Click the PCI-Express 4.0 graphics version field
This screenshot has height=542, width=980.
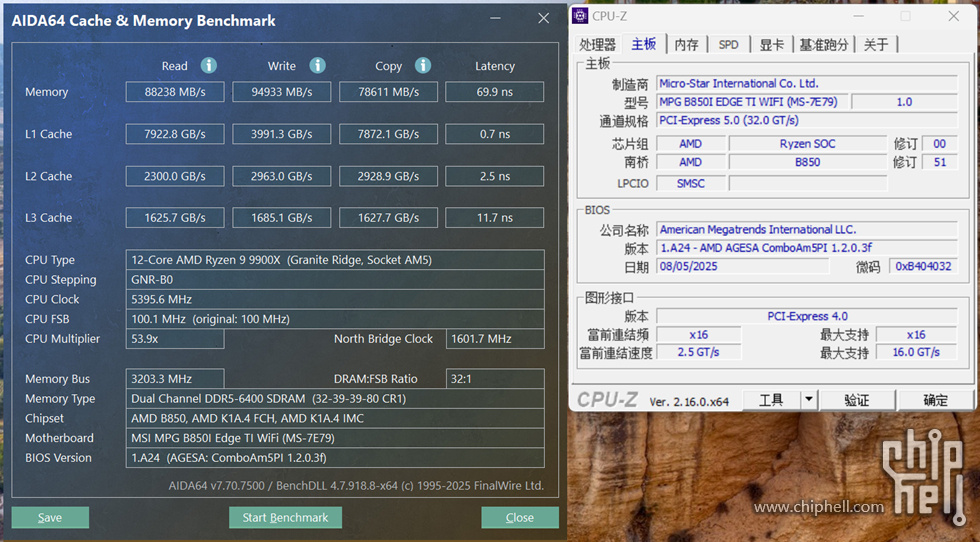[807, 316]
